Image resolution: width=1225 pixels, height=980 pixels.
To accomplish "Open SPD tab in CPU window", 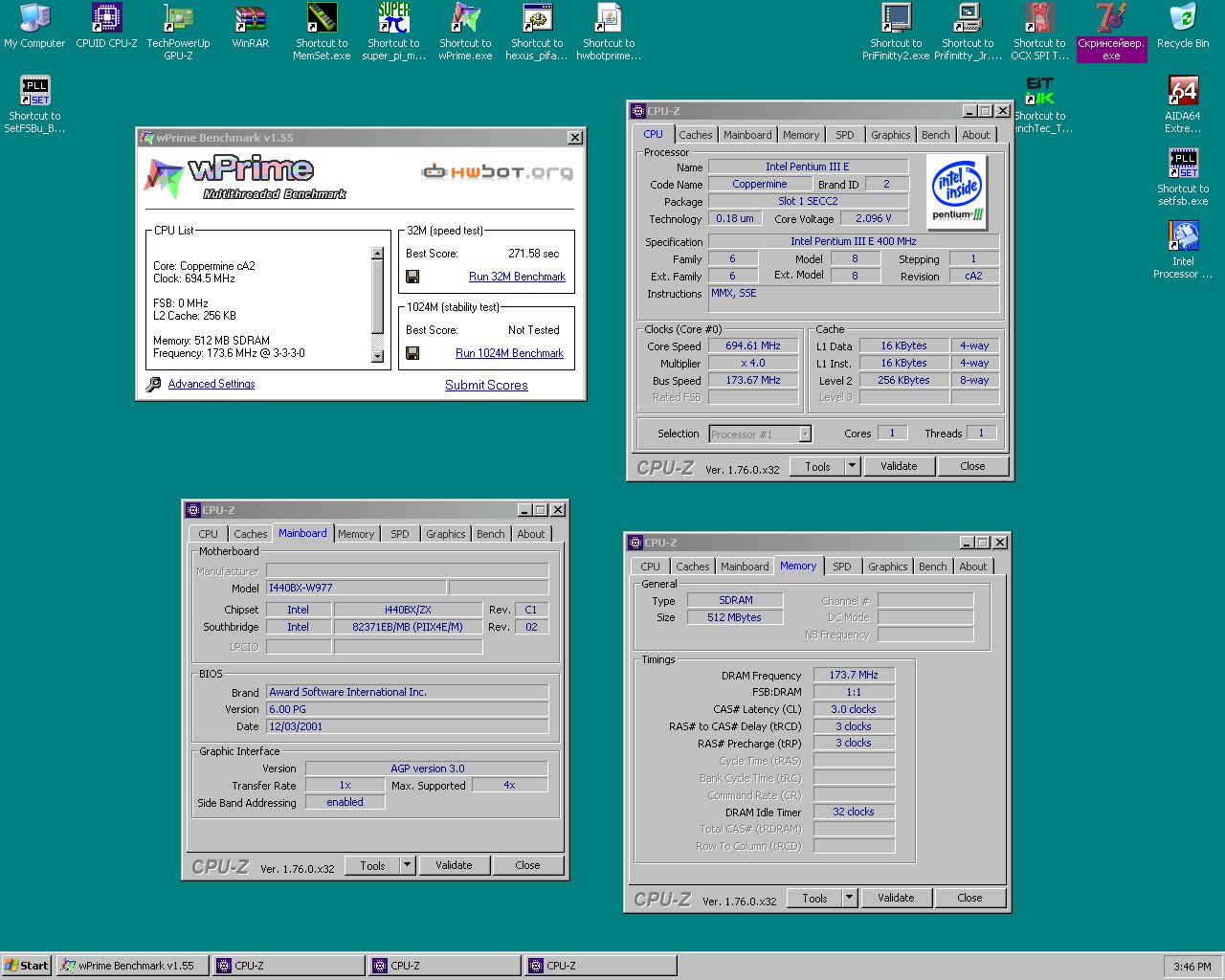I will [x=845, y=135].
